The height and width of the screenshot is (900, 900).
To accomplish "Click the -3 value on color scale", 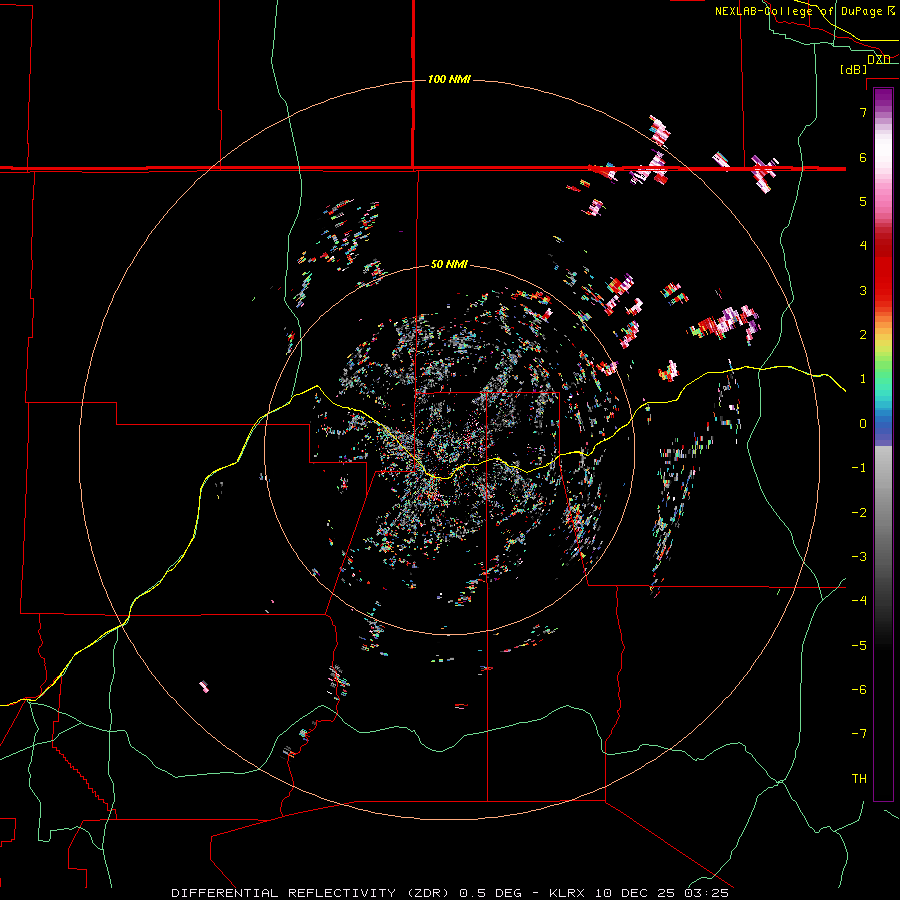I will pyautogui.click(x=859, y=557).
